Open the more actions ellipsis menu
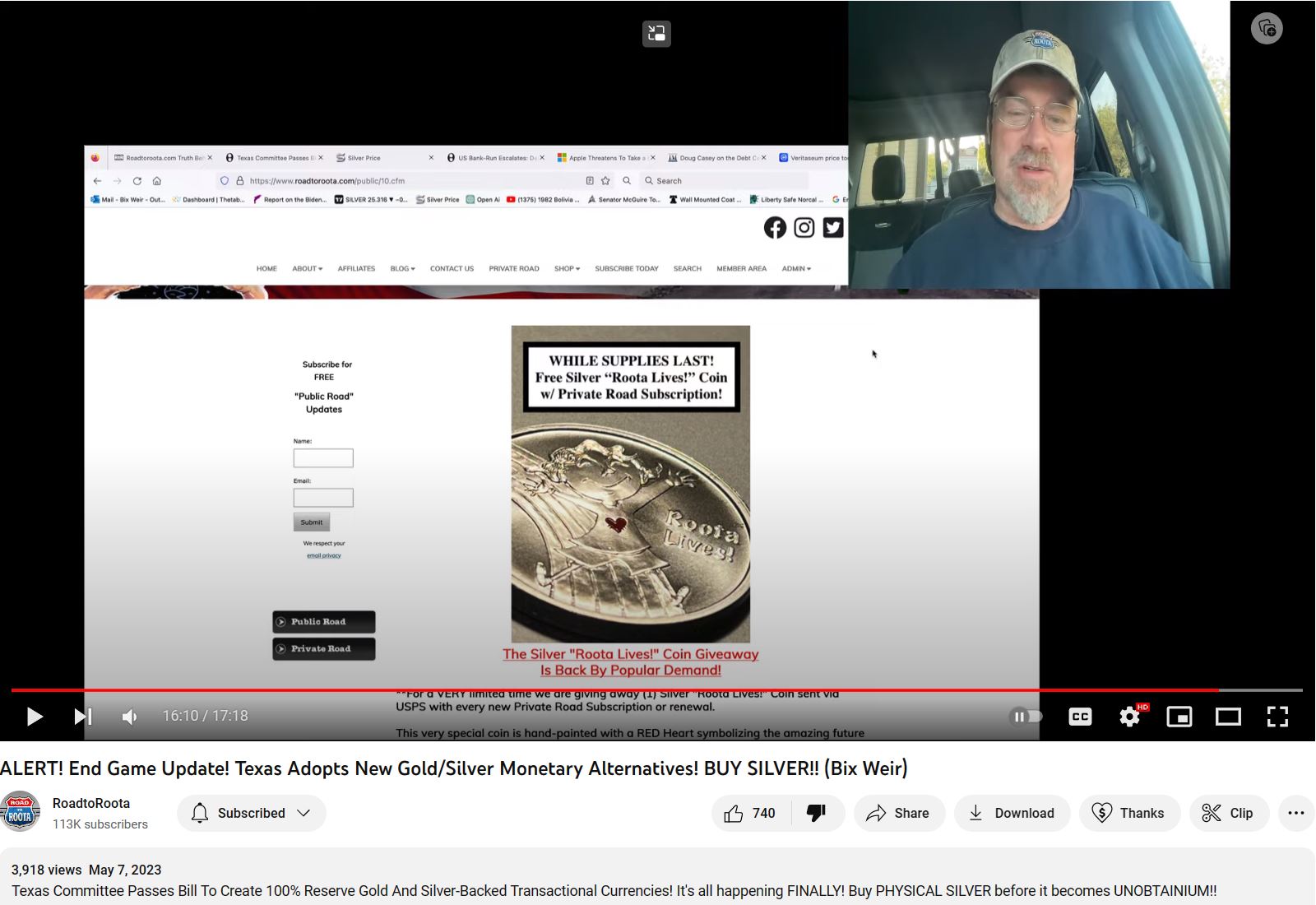The image size is (1316, 905). (x=1296, y=813)
